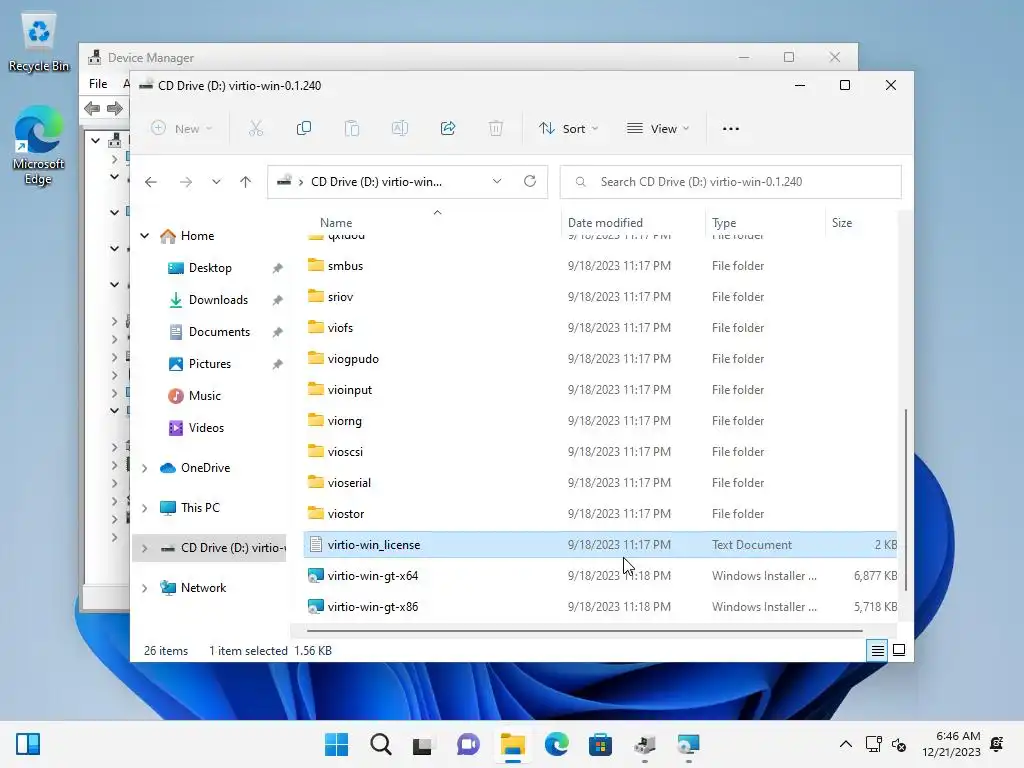Open Task View on the taskbar

pos(423,744)
